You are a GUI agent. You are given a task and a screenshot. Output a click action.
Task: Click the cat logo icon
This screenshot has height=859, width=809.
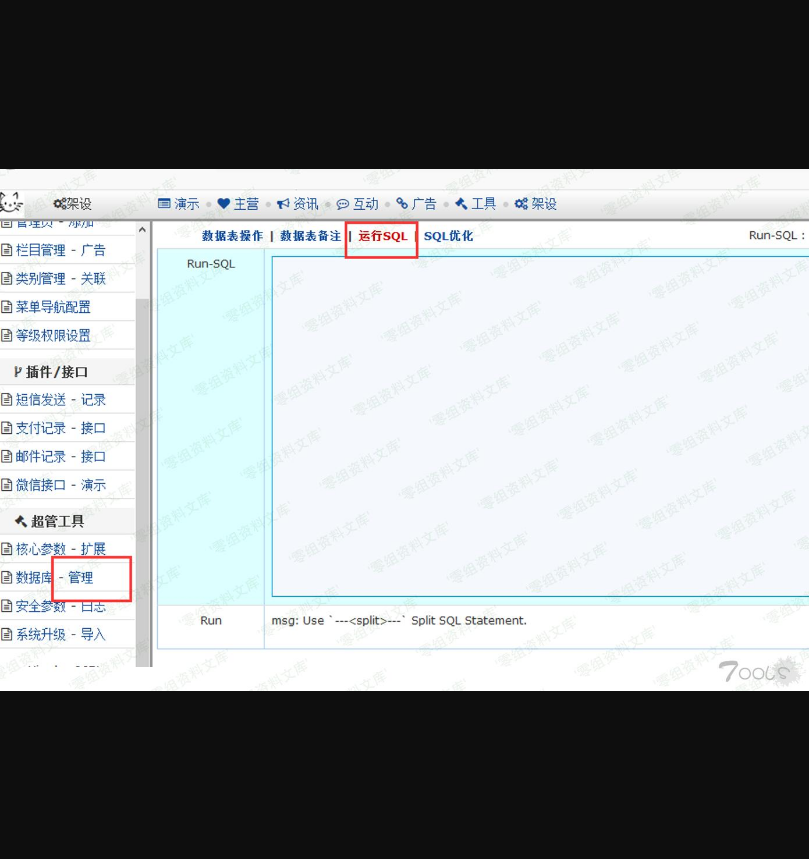10,202
